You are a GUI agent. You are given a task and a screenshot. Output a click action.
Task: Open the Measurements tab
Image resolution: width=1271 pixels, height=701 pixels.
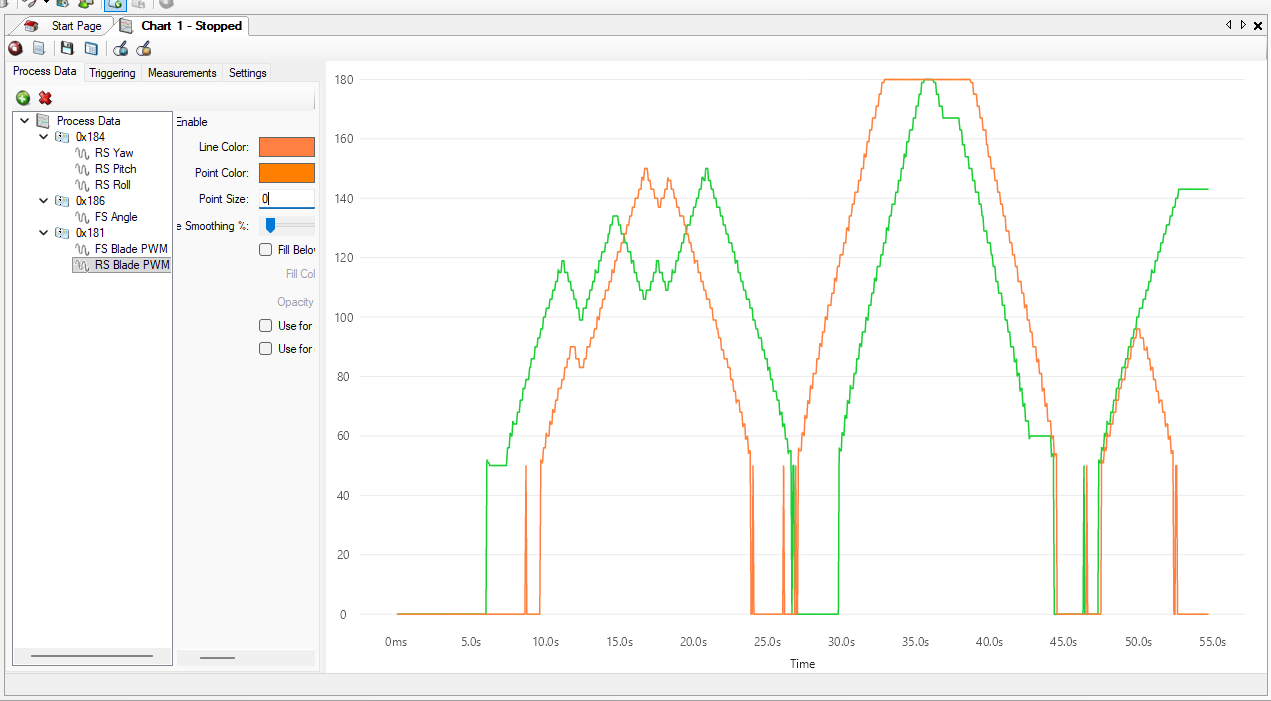tap(182, 73)
